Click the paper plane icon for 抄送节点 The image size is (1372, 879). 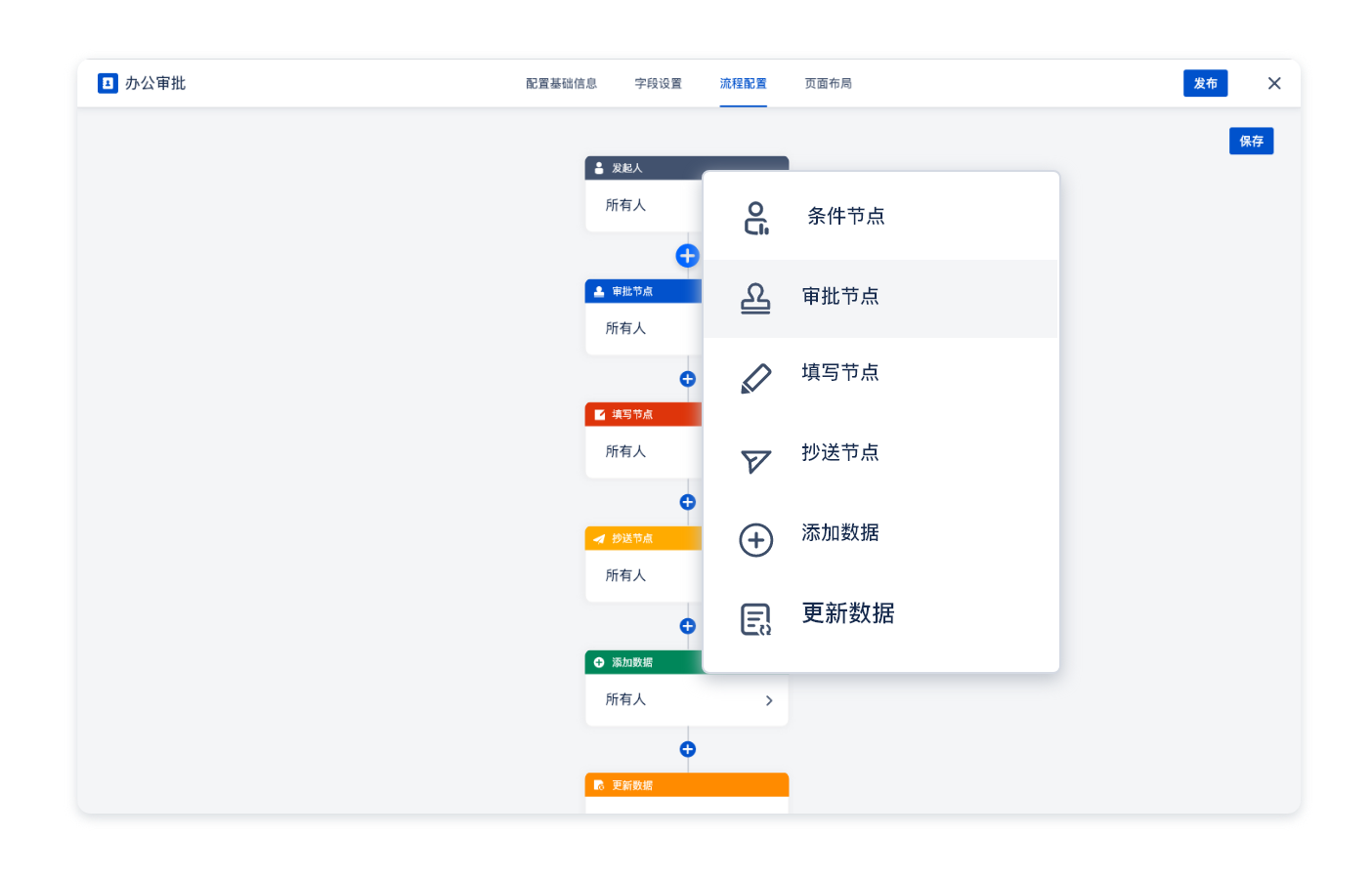click(755, 460)
